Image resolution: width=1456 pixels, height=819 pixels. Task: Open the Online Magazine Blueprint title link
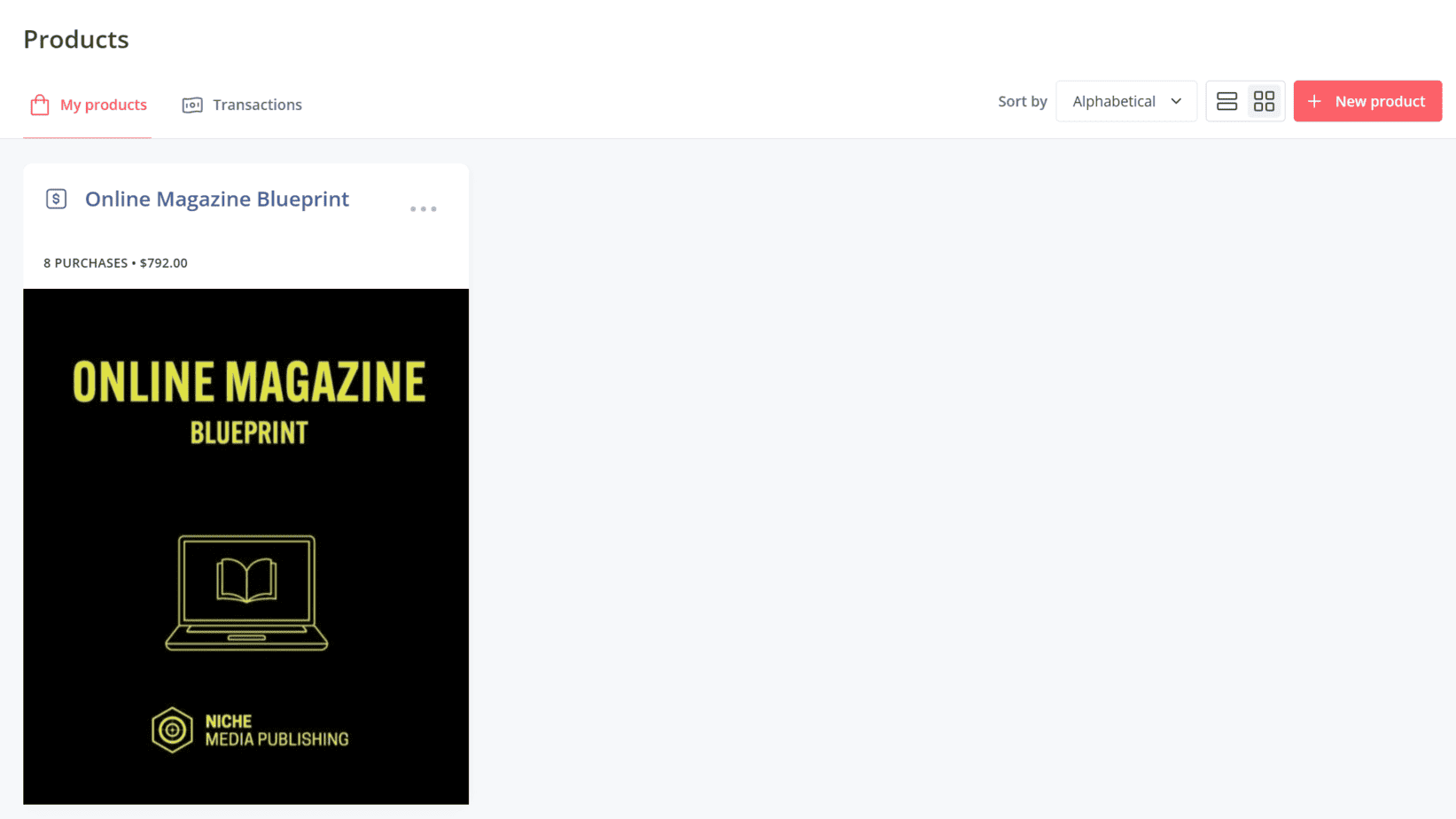217,199
